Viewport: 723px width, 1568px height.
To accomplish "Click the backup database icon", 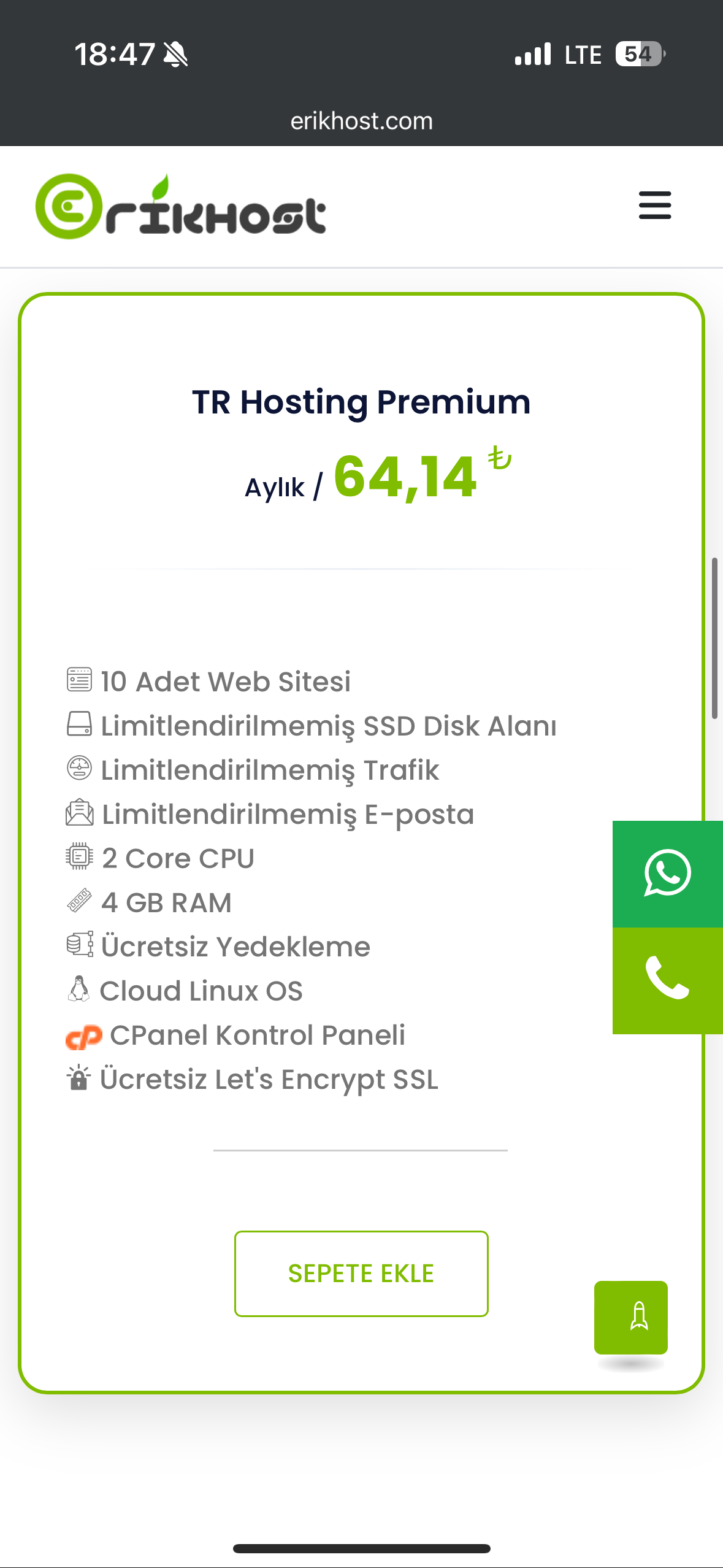I will (x=80, y=945).
